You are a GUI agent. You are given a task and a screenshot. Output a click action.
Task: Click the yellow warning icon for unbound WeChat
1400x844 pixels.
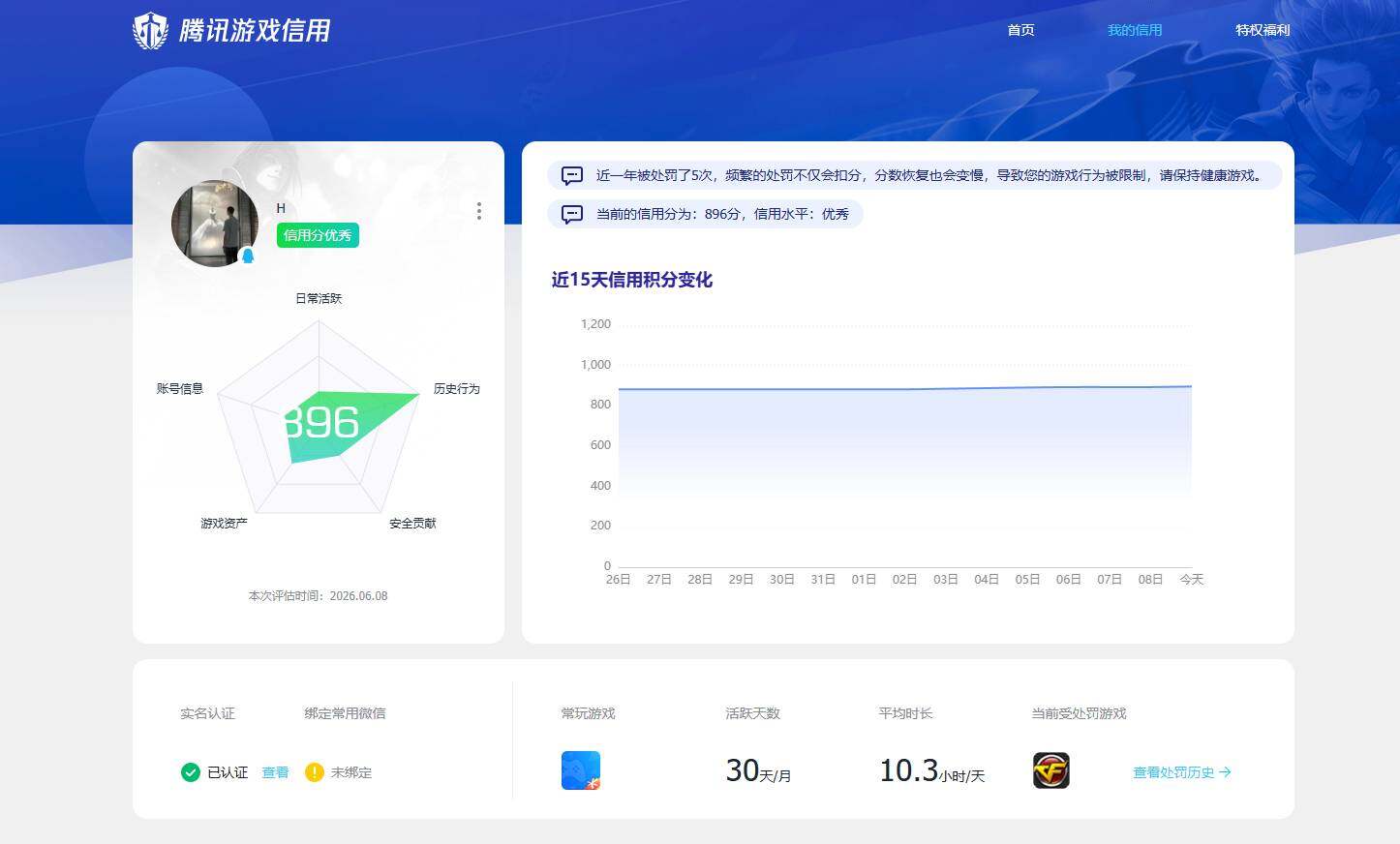pos(314,772)
